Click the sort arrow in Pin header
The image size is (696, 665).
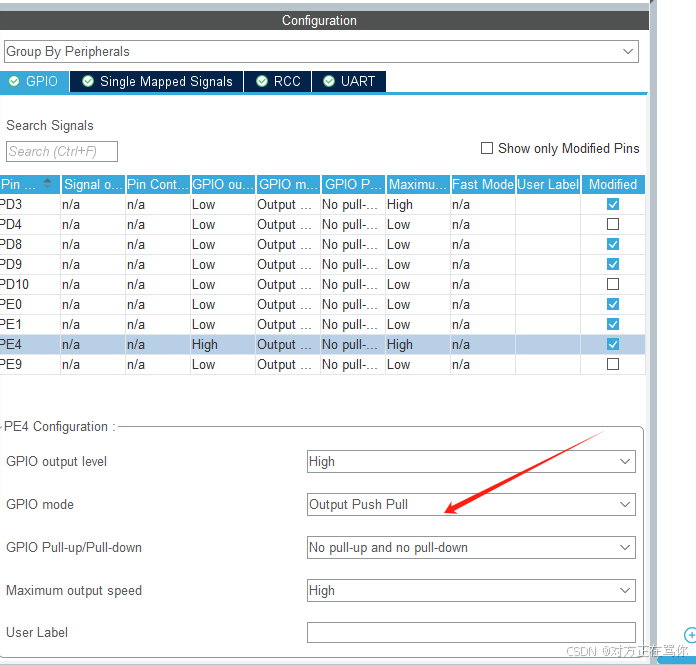tap(47, 182)
